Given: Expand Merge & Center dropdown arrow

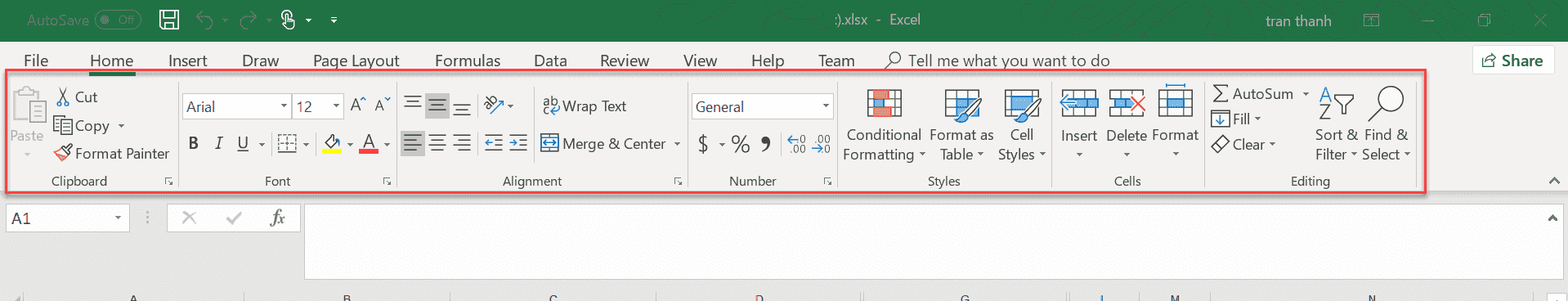Looking at the screenshot, I should pyautogui.click(x=677, y=144).
